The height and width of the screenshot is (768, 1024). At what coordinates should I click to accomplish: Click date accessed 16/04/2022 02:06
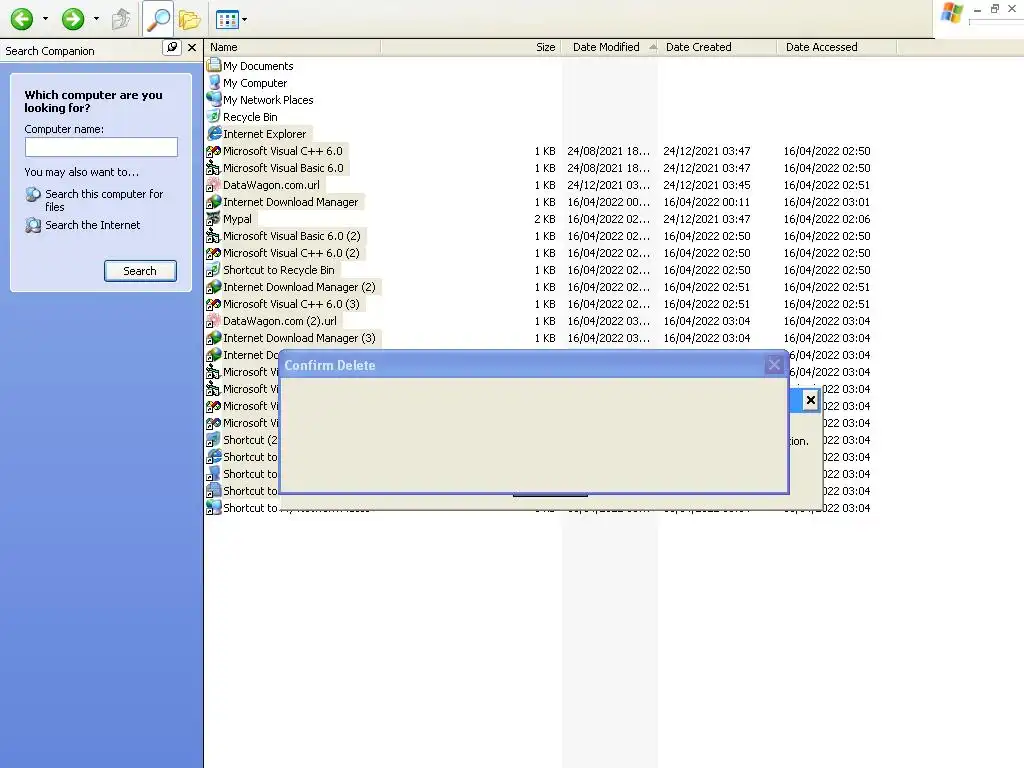point(827,219)
